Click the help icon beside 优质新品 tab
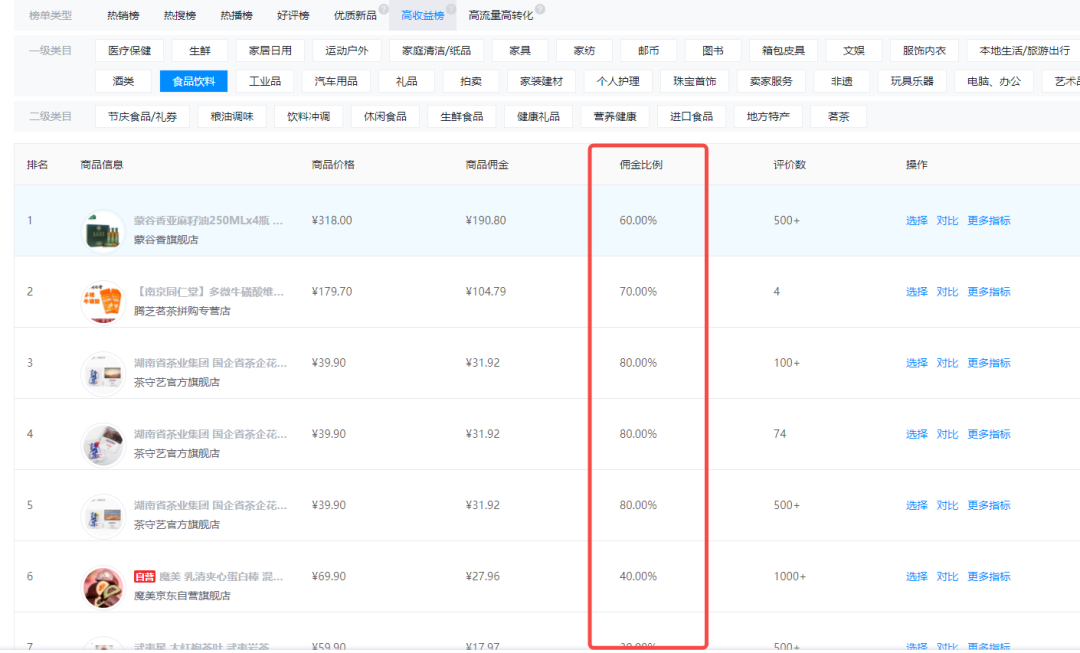This screenshot has height=653, width=1080. tap(383, 9)
